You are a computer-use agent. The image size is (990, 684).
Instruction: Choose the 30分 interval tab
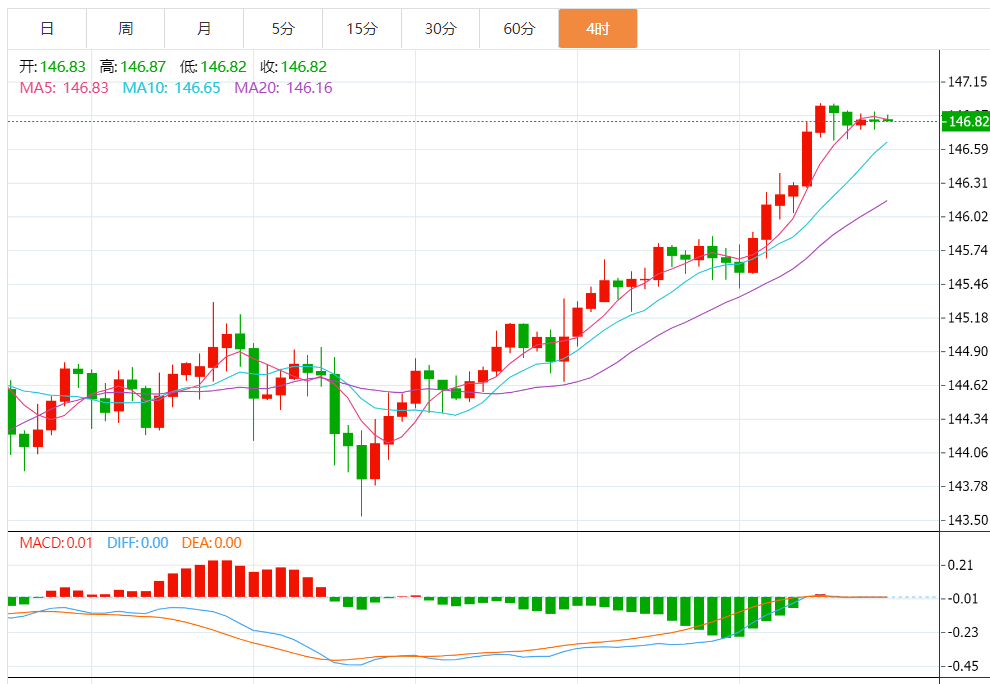pyautogui.click(x=440, y=28)
